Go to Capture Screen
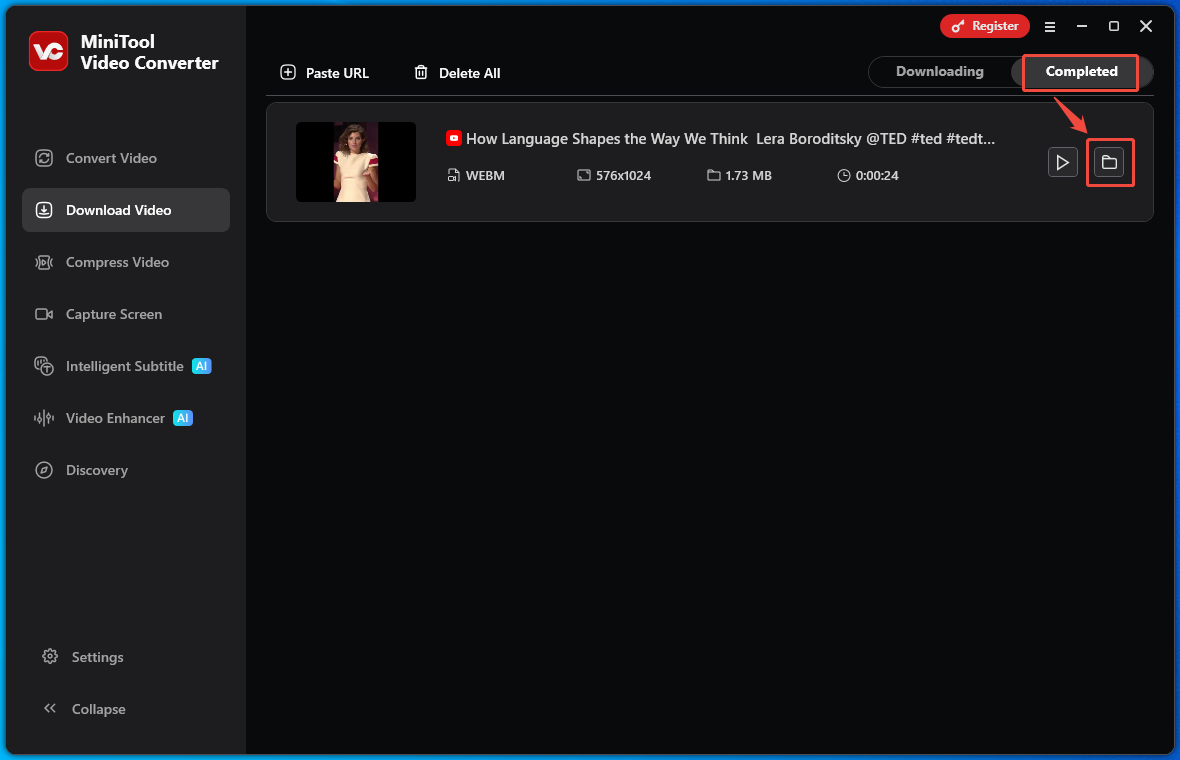Image resolution: width=1180 pixels, height=760 pixels. click(x=126, y=314)
